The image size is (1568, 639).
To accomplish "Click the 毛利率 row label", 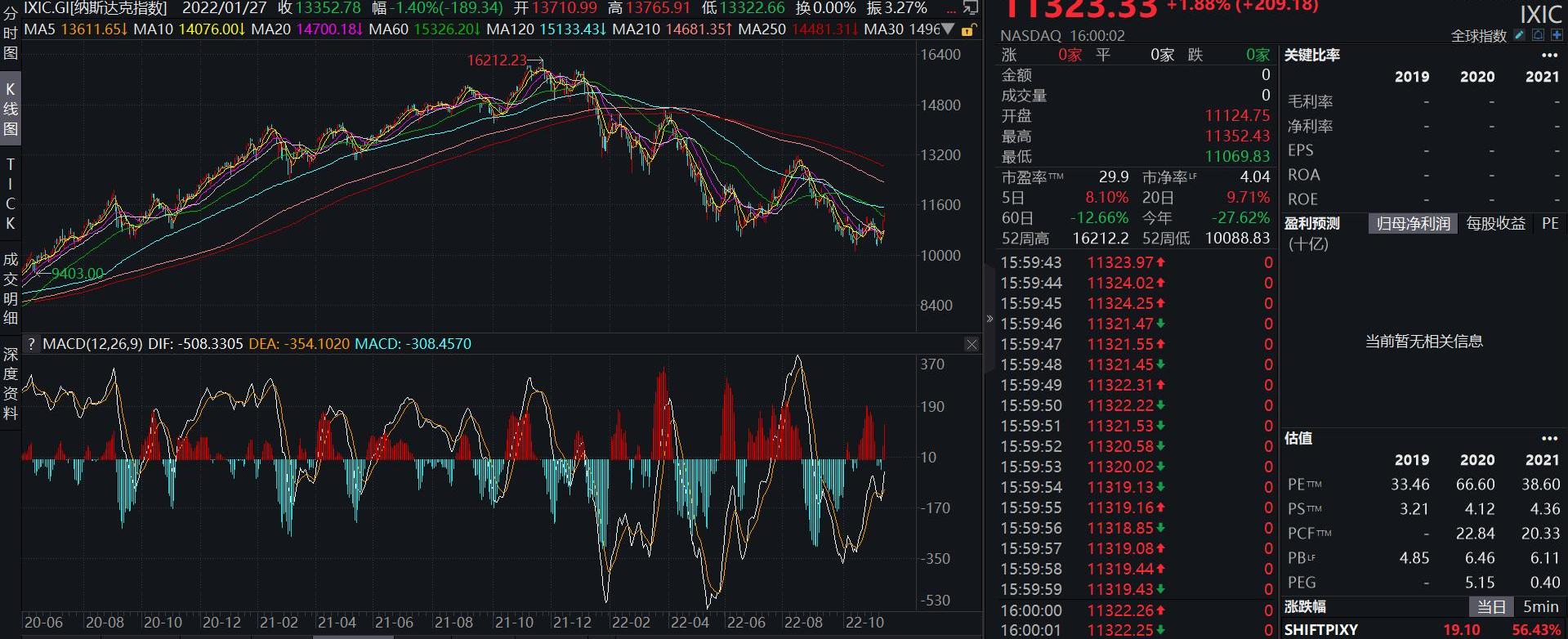I will point(1310,101).
